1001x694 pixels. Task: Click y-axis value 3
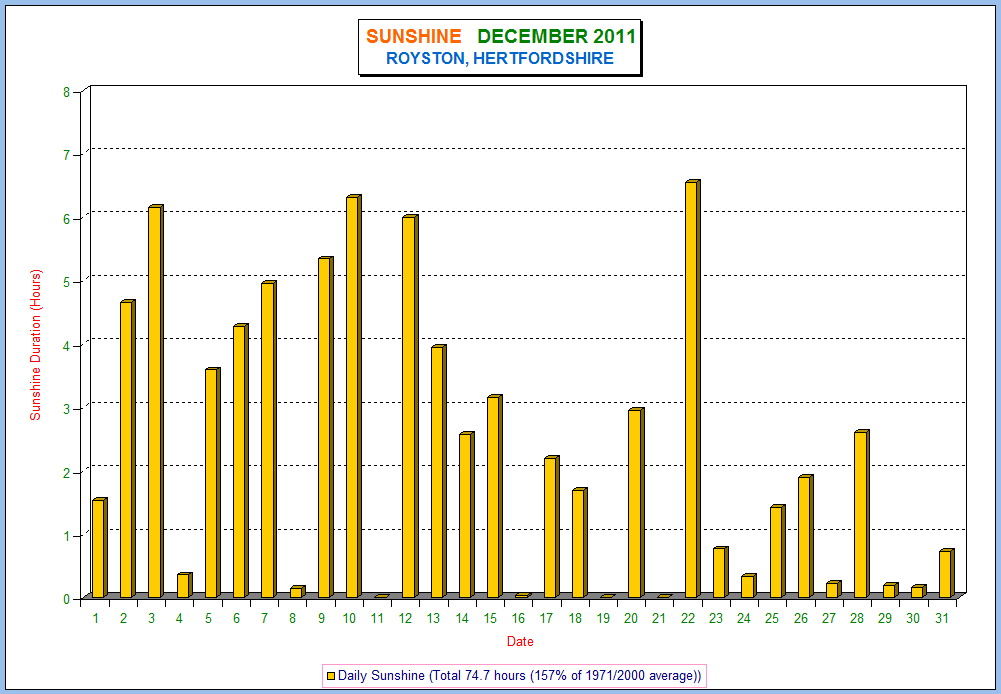tap(66, 409)
